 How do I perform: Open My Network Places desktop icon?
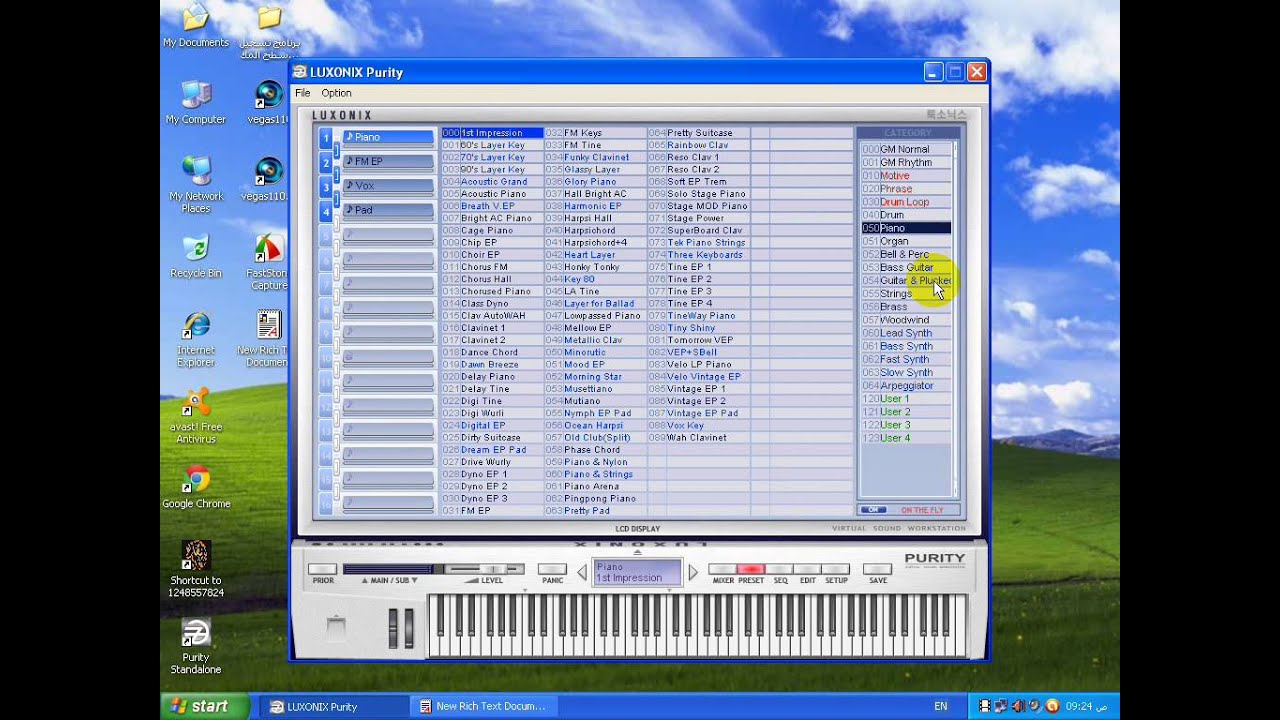tap(196, 185)
